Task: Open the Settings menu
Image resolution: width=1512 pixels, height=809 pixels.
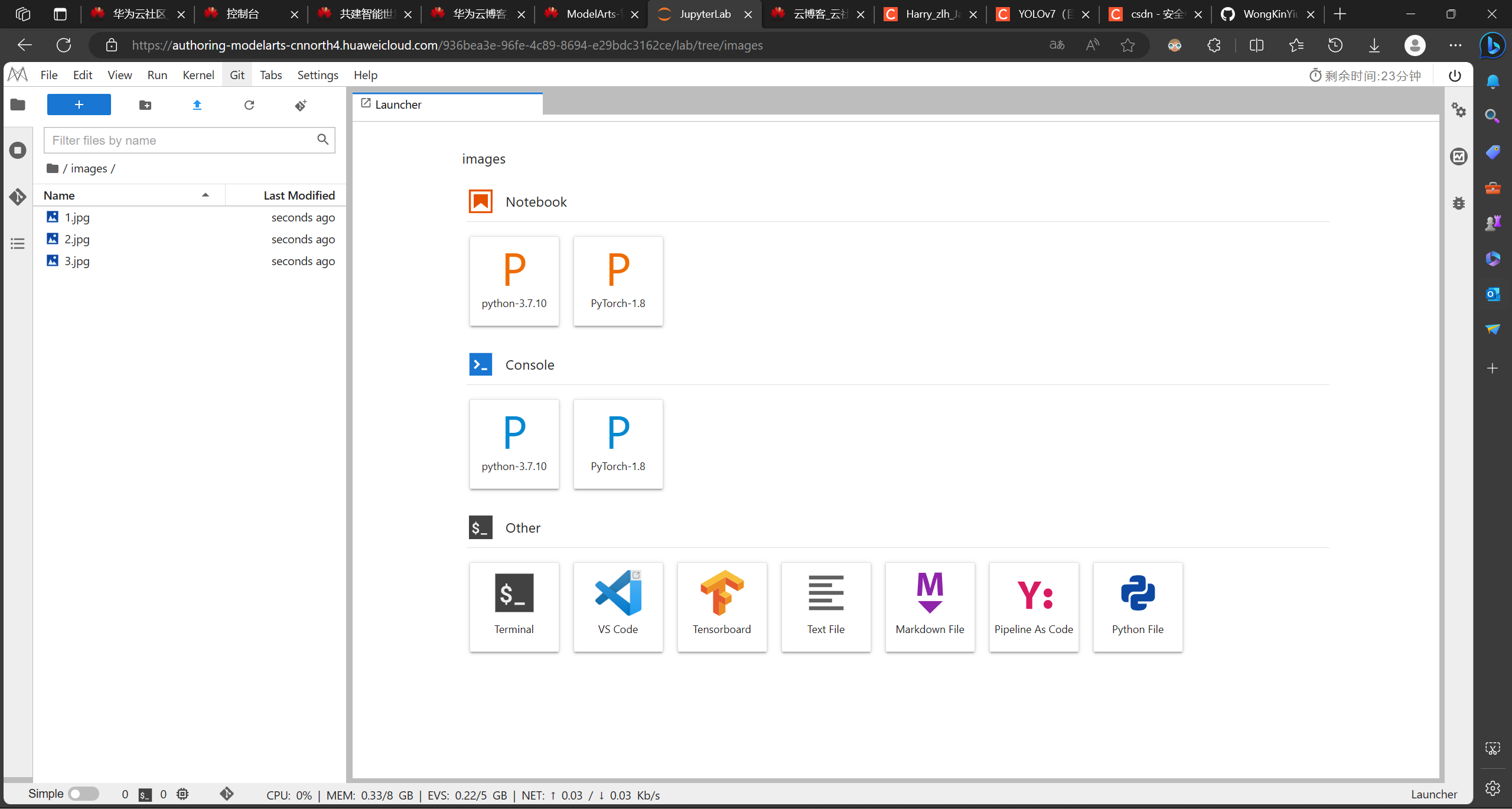Action: point(317,75)
